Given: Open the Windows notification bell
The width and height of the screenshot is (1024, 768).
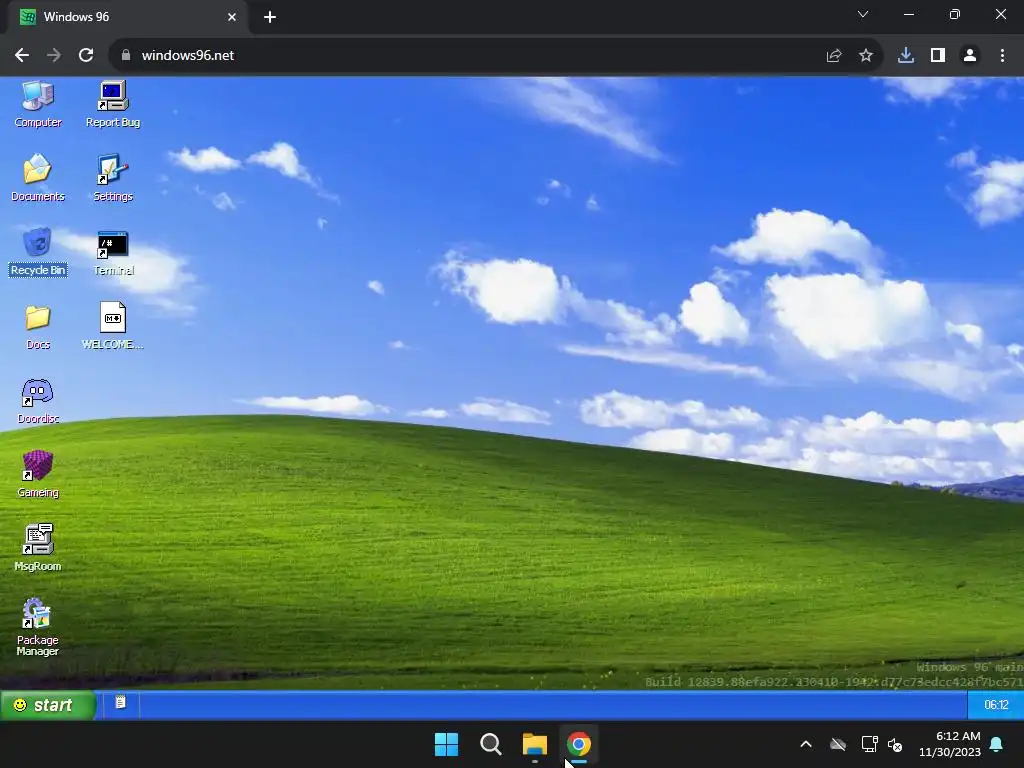Looking at the screenshot, I should (997, 744).
